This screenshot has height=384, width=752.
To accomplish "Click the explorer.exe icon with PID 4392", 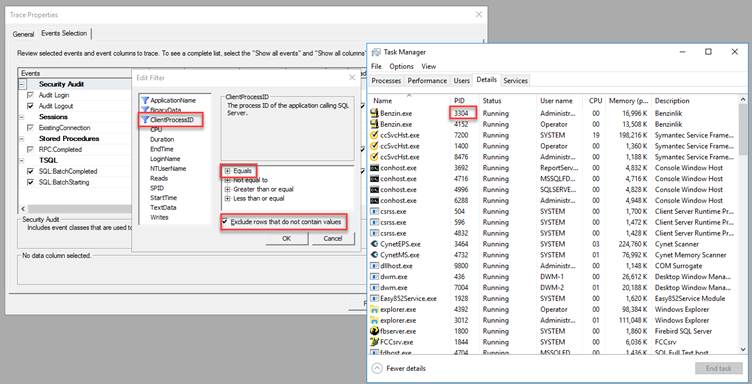I will point(375,310).
